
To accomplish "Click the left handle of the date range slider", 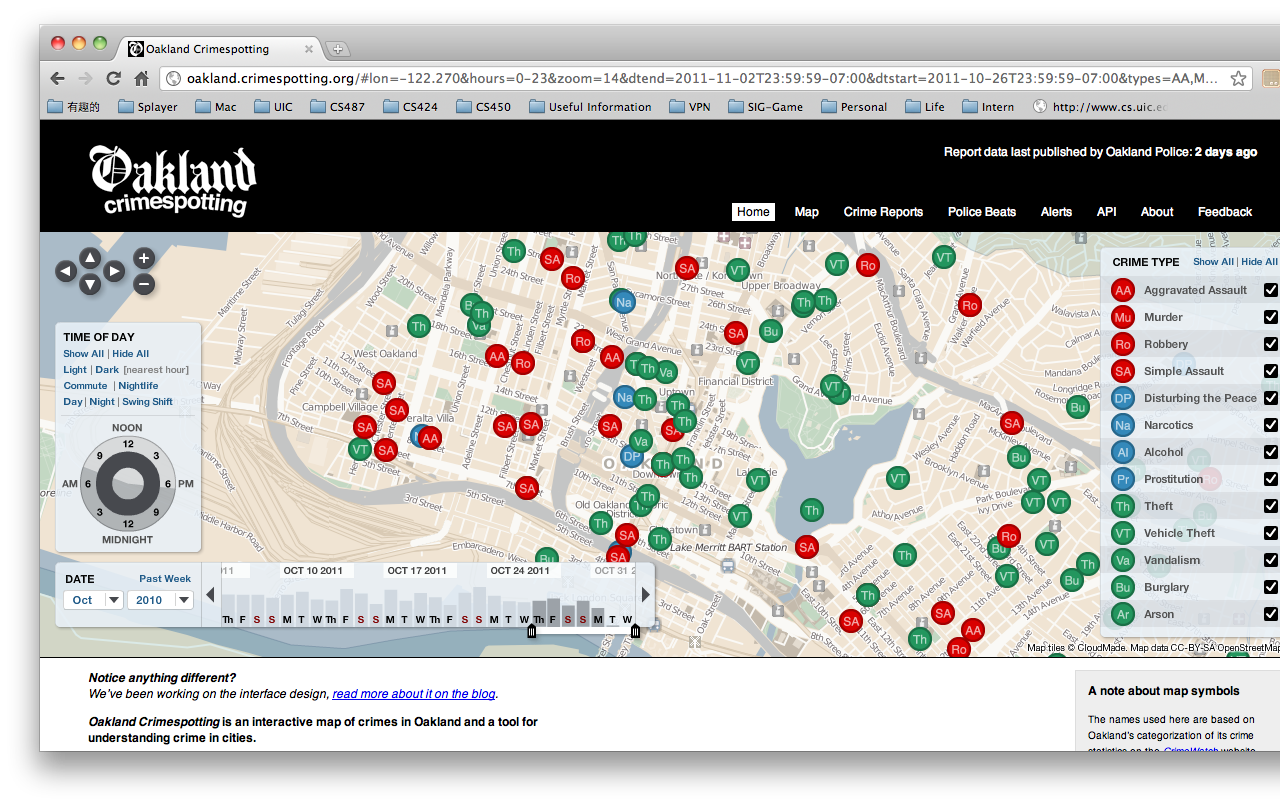I will coord(531,630).
